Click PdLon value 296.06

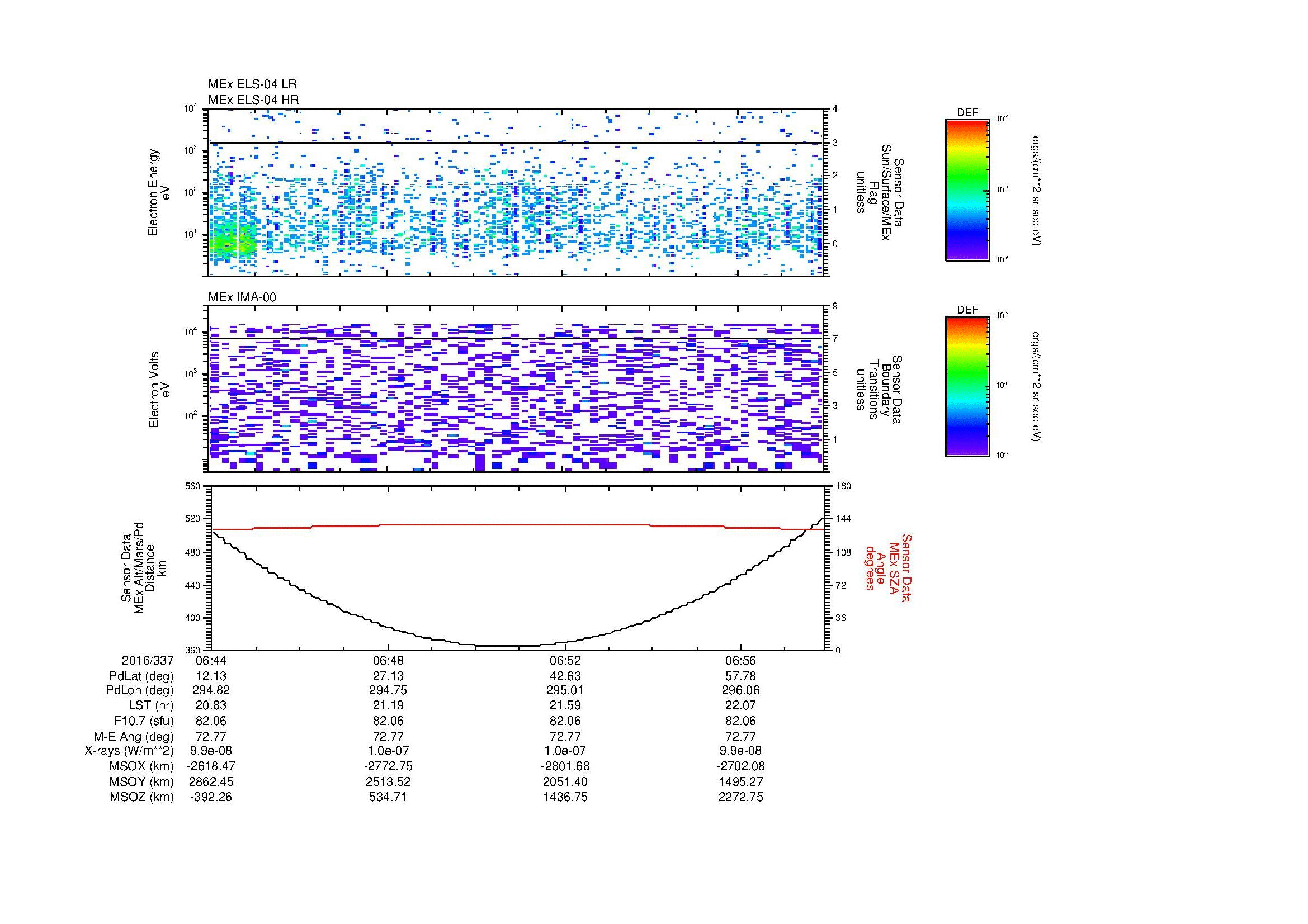point(740,690)
